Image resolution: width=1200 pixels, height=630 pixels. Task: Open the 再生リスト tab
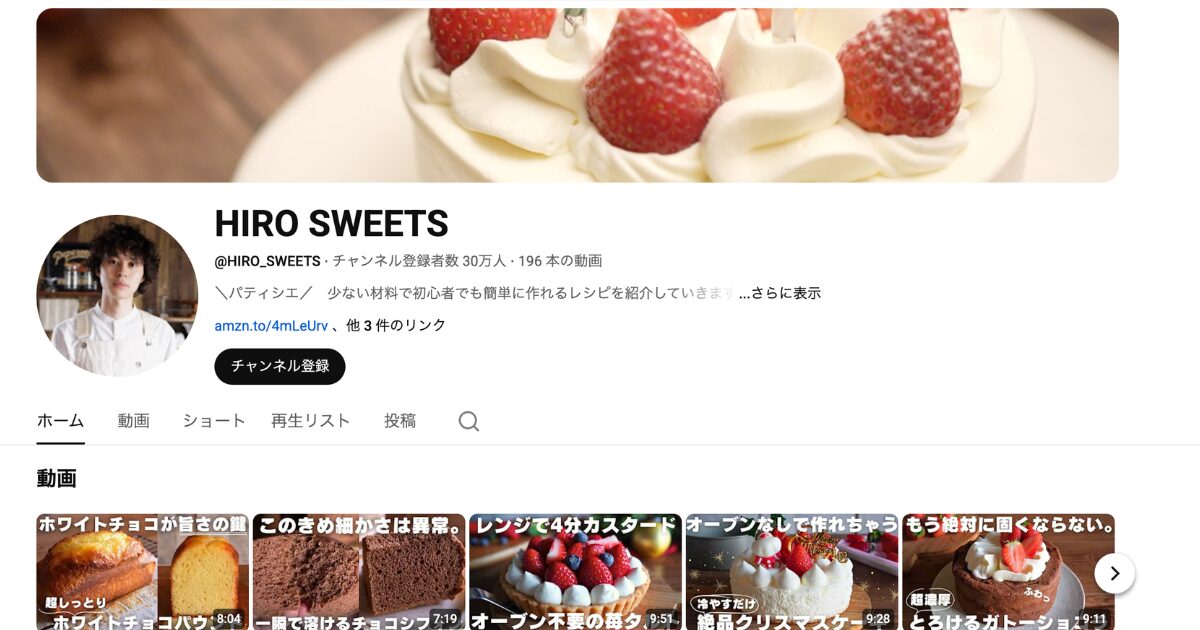[x=311, y=421]
